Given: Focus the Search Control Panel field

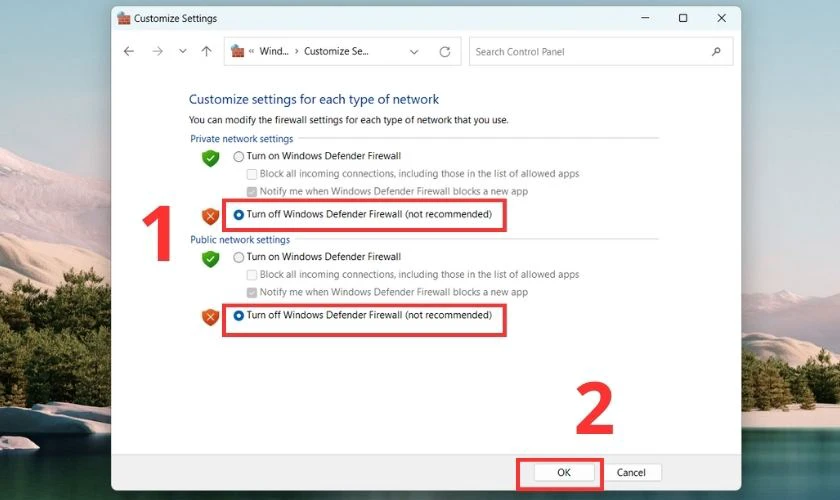Looking at the screenshot, I should tap(601, 52).
